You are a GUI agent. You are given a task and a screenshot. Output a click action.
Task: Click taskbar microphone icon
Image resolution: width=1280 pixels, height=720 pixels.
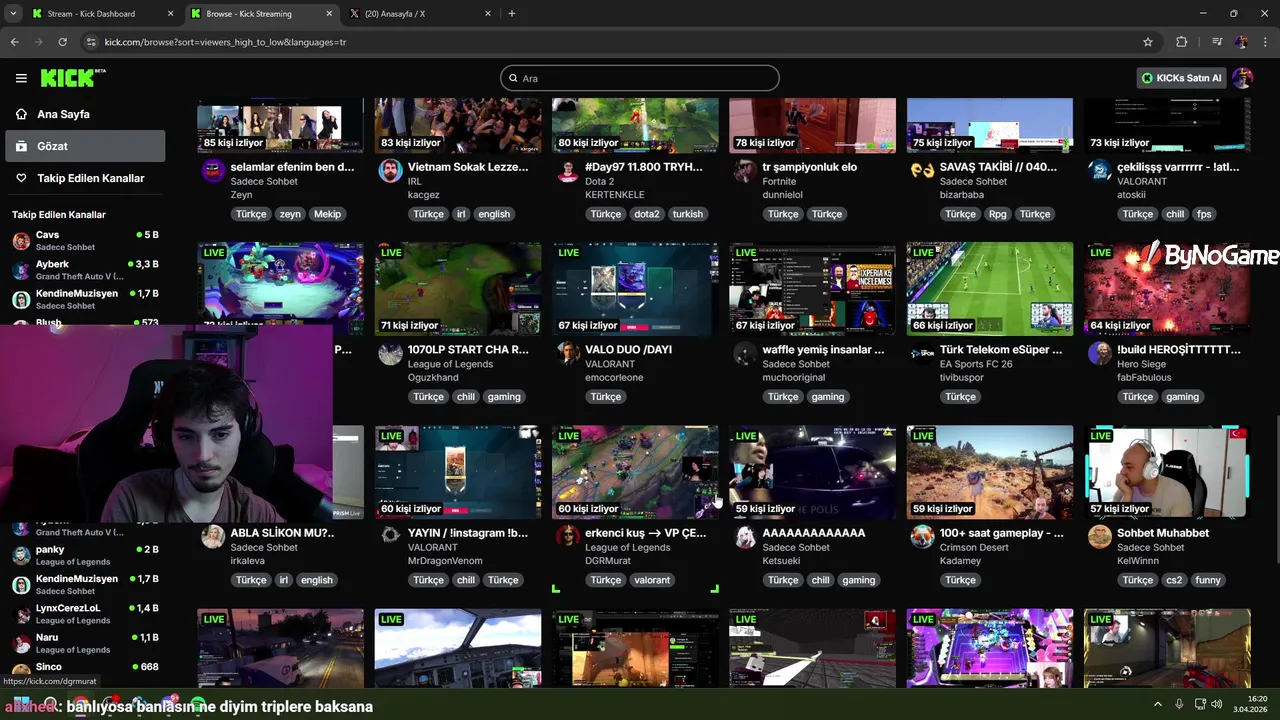click(x=1180, y=704)
